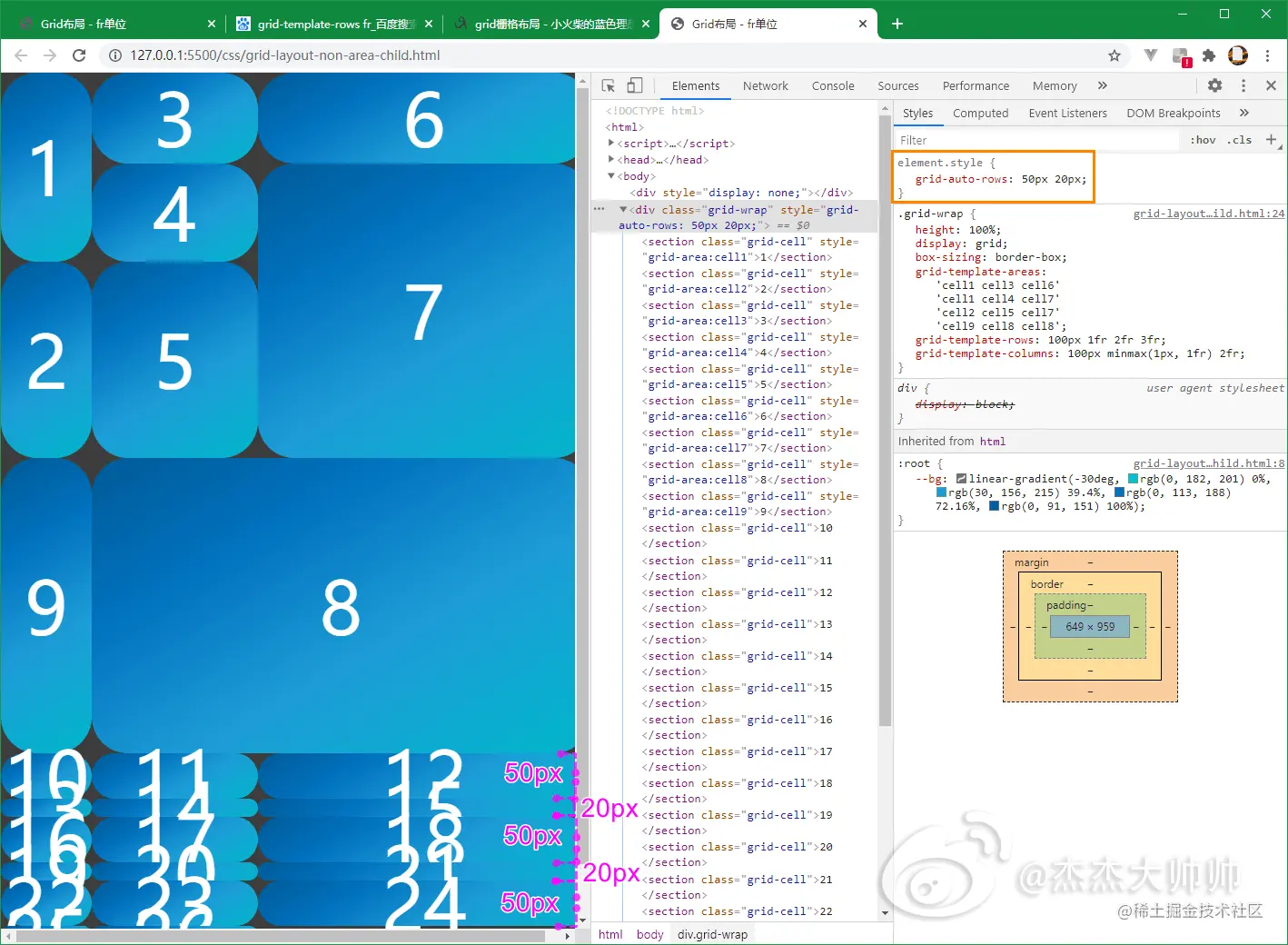The height and width of the screenshot is (945, 1288).
Task: Edit the grid-template-columns declaration
Action: point(1080,353)
